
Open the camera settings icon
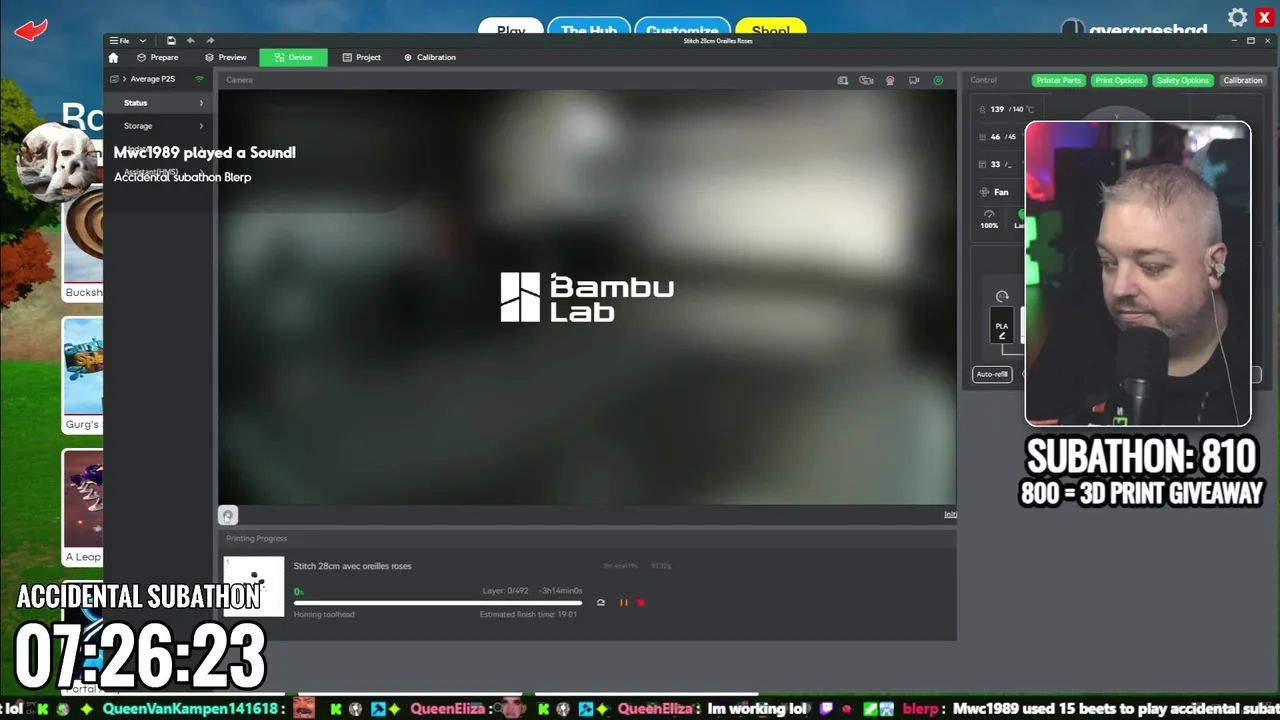[914, 80]
